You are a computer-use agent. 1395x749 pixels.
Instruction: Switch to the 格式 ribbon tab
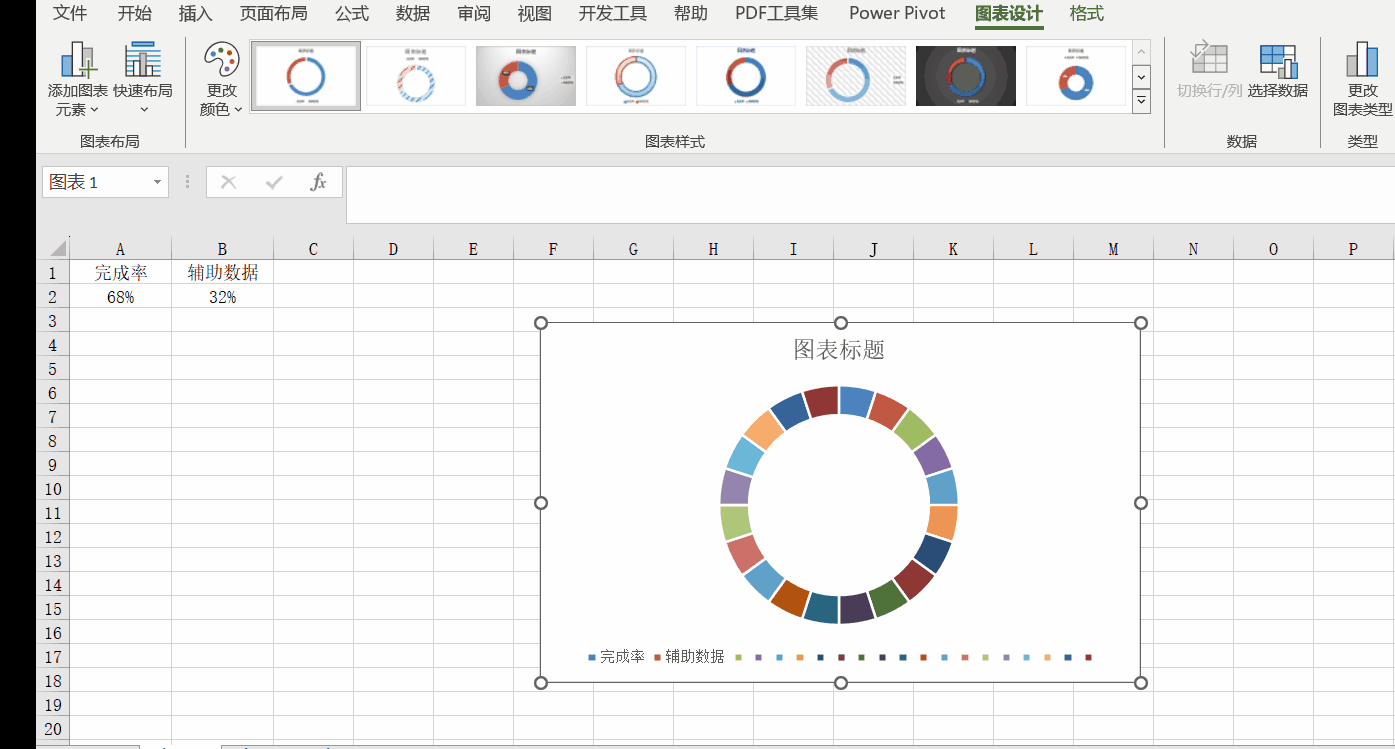click(x=1086, y=14)
